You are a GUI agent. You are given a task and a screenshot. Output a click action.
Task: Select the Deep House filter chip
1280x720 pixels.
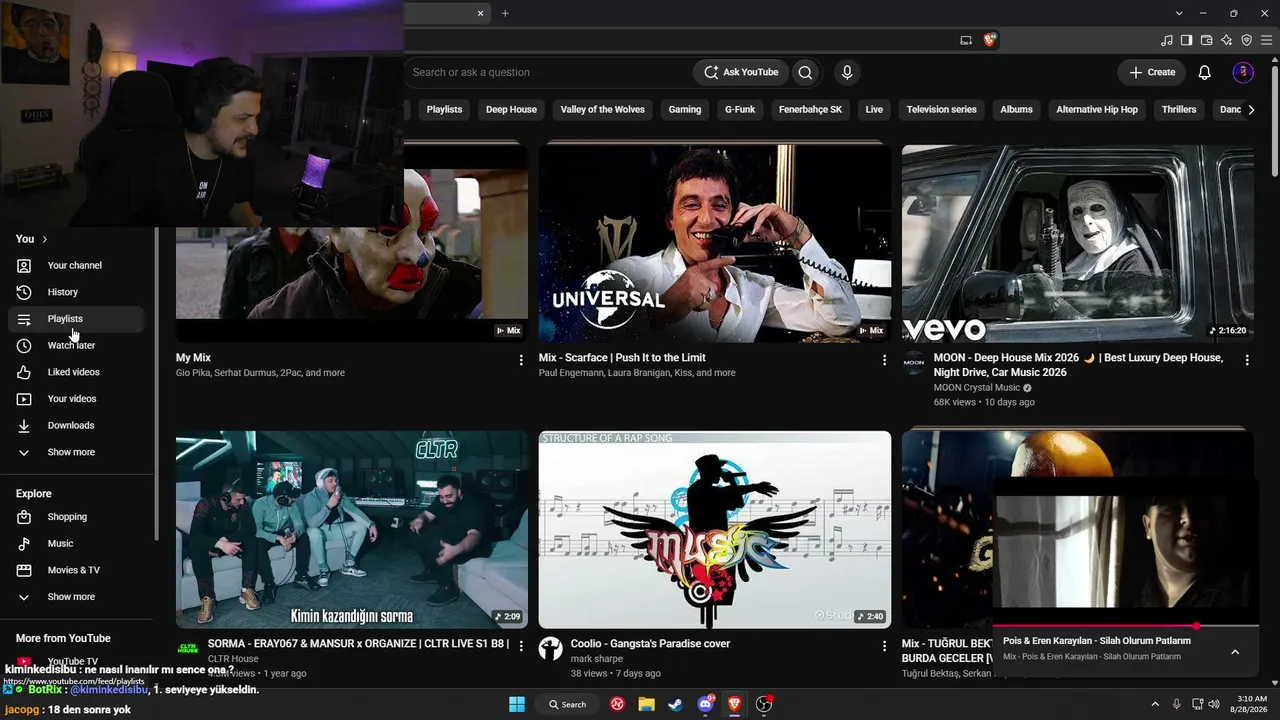(511, 110)
